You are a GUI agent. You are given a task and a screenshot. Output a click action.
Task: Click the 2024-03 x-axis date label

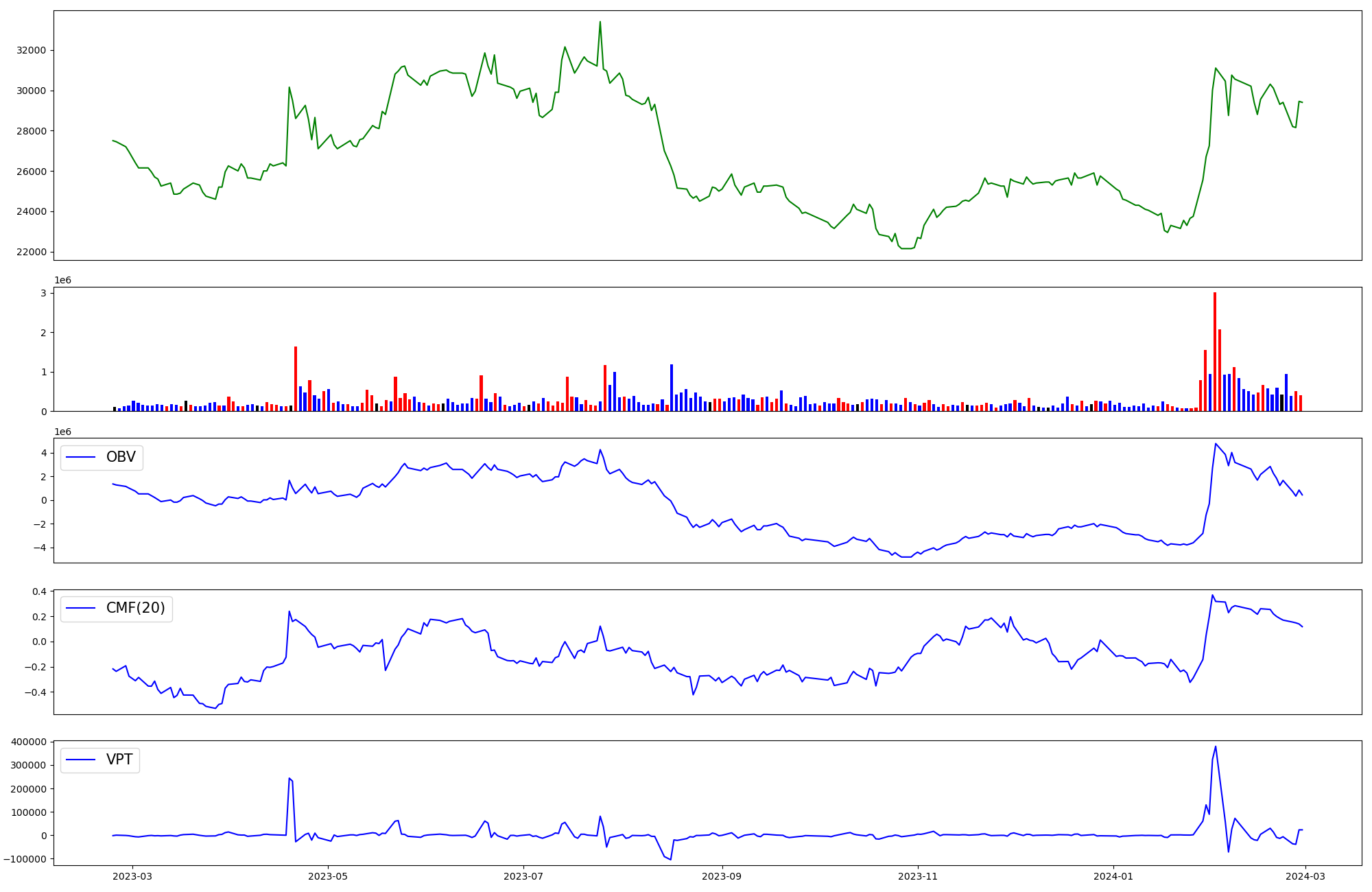click(x=1305, y=876)
